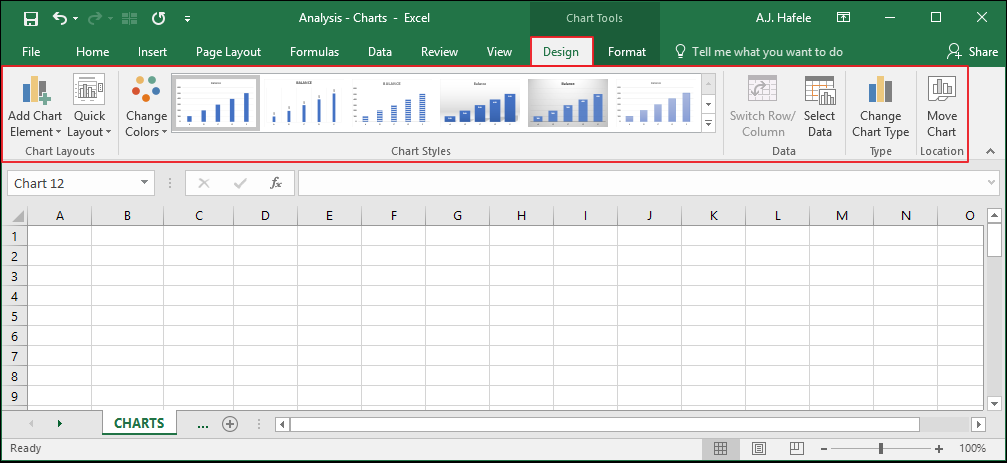The height and width of the screenshot is (463, 1007).
Task: Click Change Chart Type icon
Action: [x=880, y=89]
